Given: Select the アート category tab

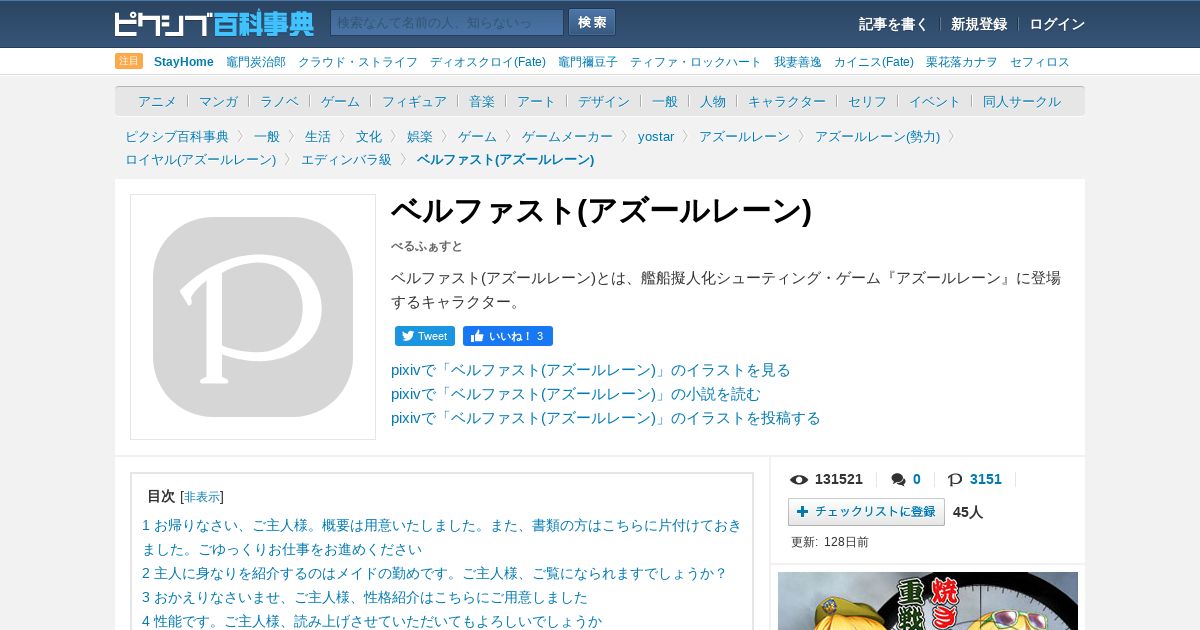Looking at the screenshot, I should (x=536, y=101).
